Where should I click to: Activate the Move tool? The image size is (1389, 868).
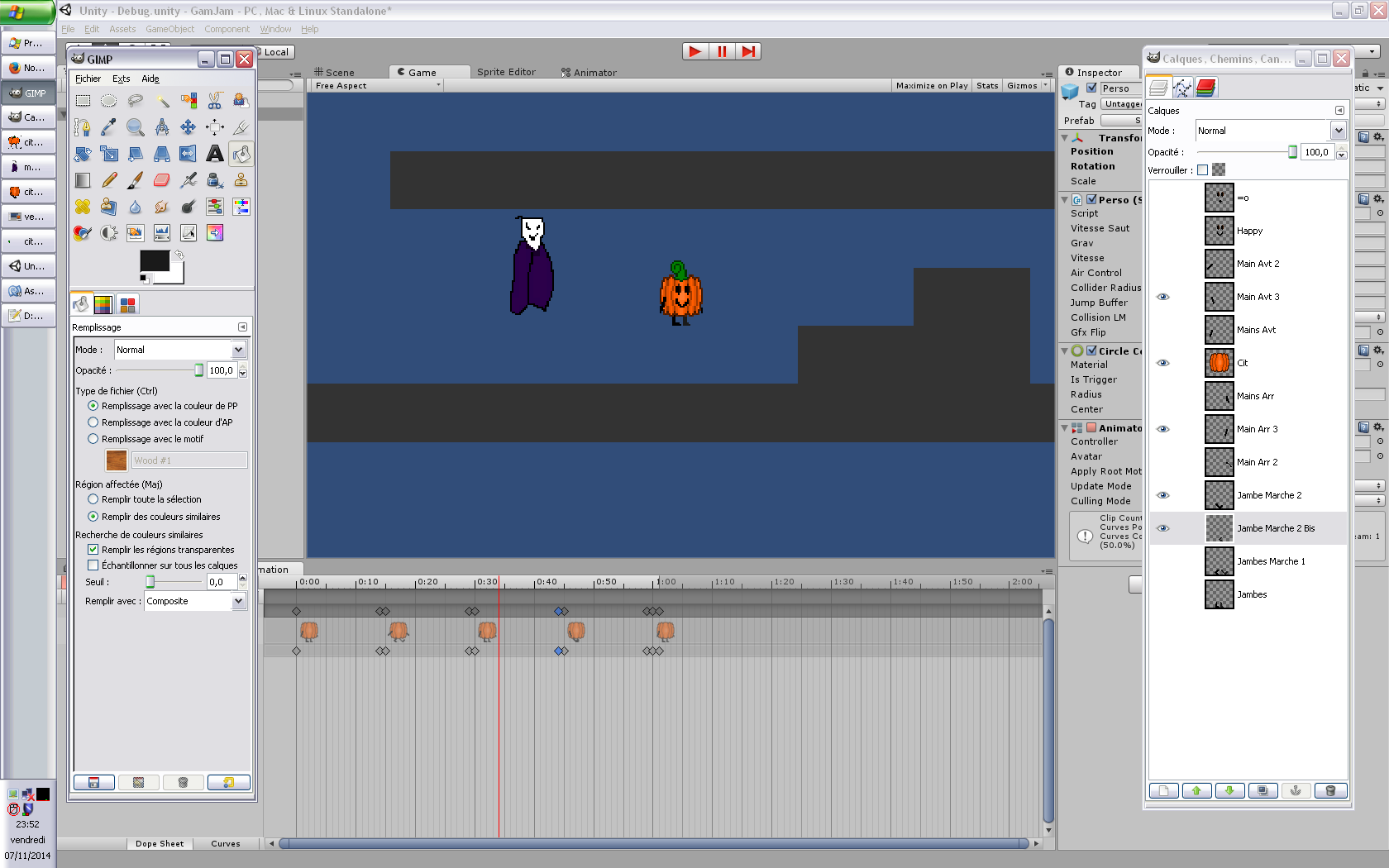(x=189, y=127)
